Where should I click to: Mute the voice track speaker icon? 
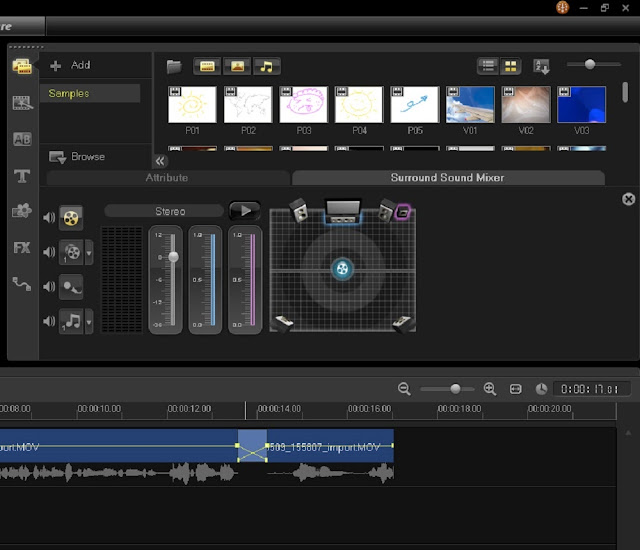coord(49,287)
